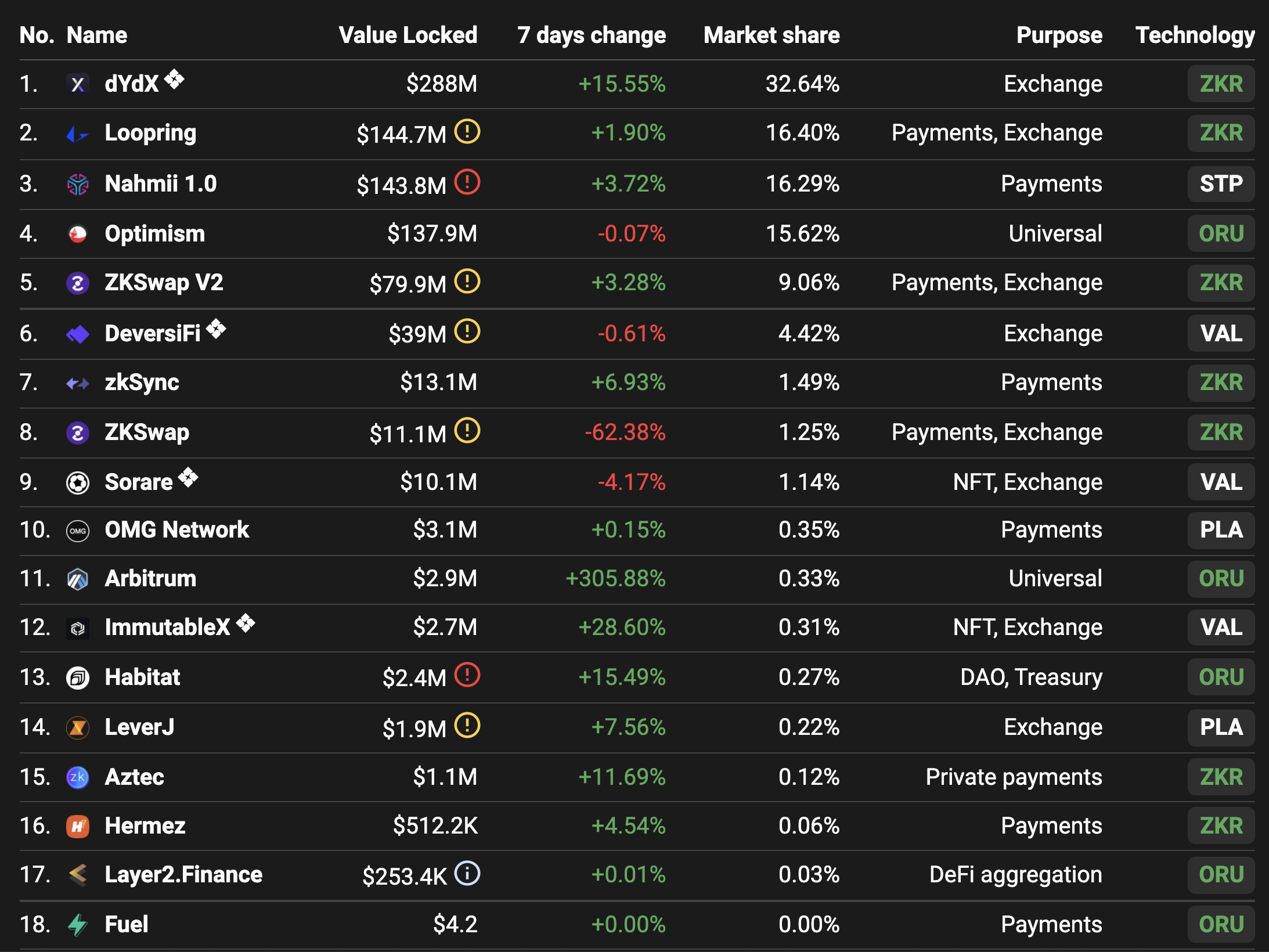Click yellow warning icon beside DeversiFi $39M
Image resolution: width=1269 pixels, height=952 pixels.
(x=467, y=331)
